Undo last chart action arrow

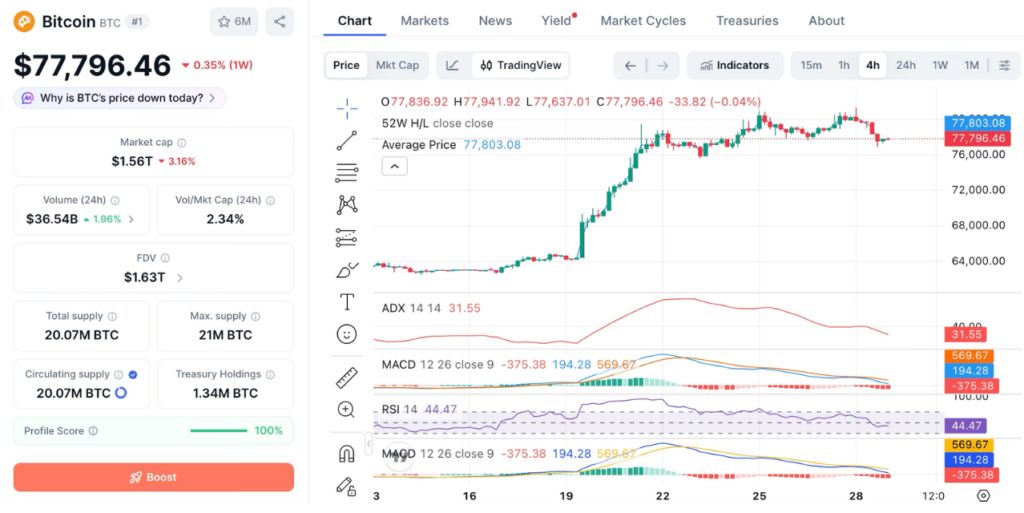(x=630, y=65)
